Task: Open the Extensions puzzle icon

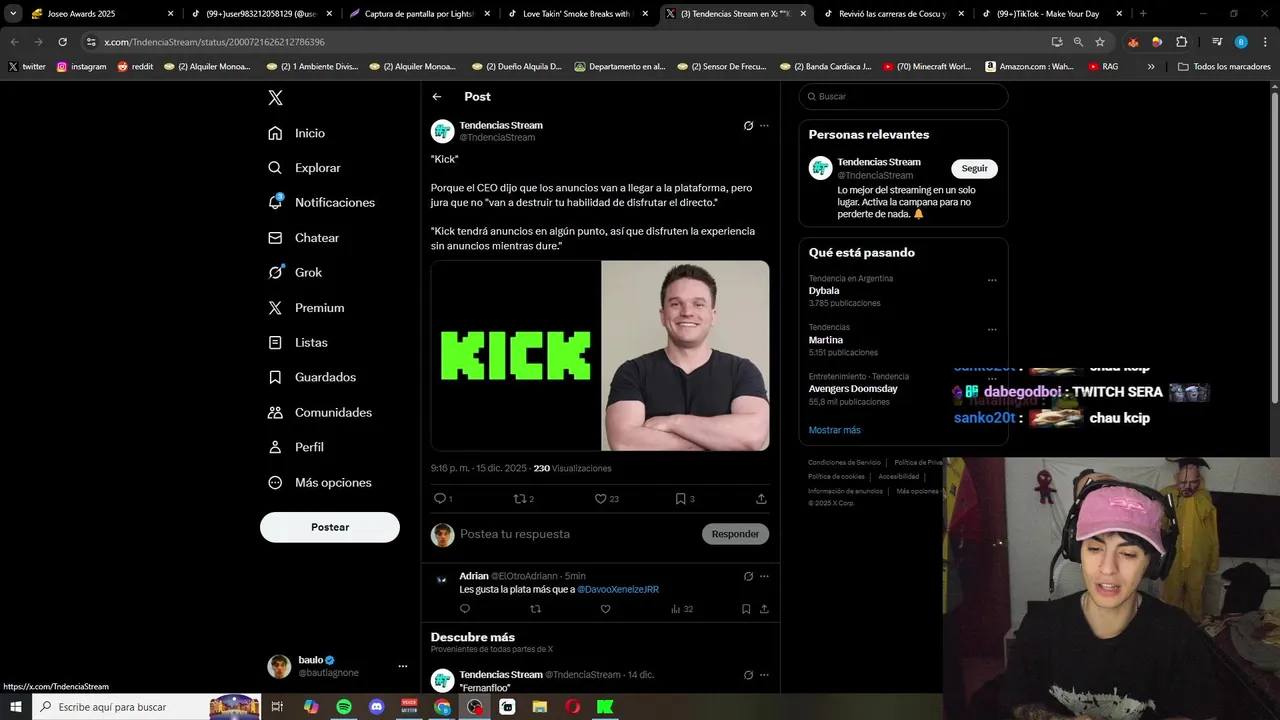Action: click(1181, 42)
